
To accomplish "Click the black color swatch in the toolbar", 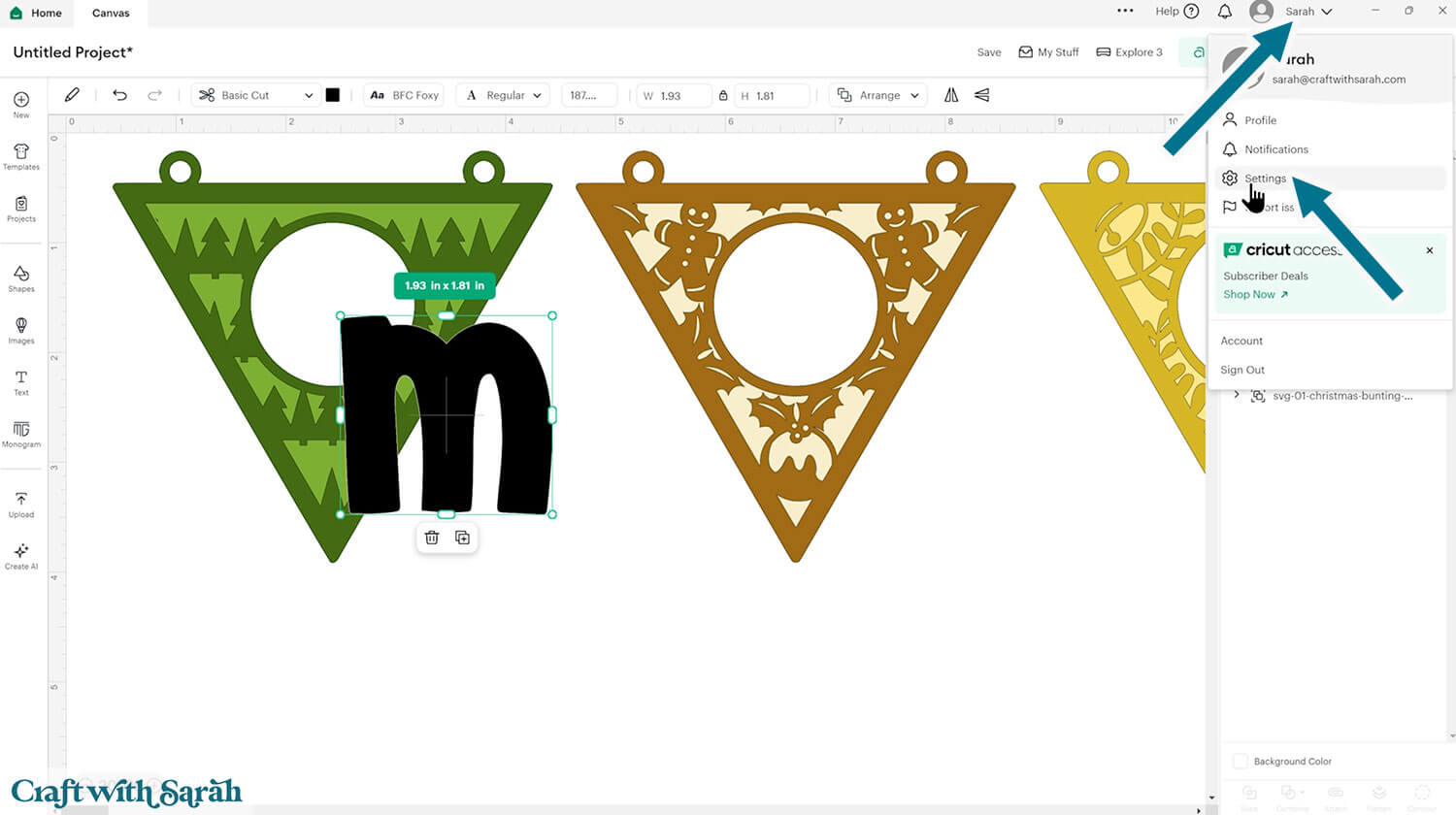I will pos(334,94).
